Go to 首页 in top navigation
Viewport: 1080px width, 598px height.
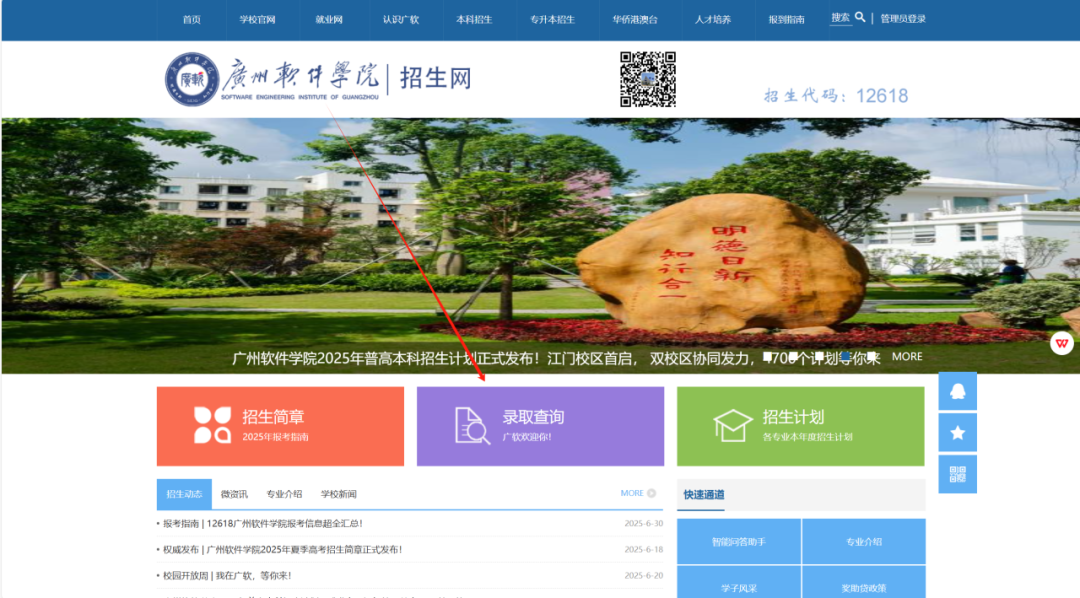point(191,19)
